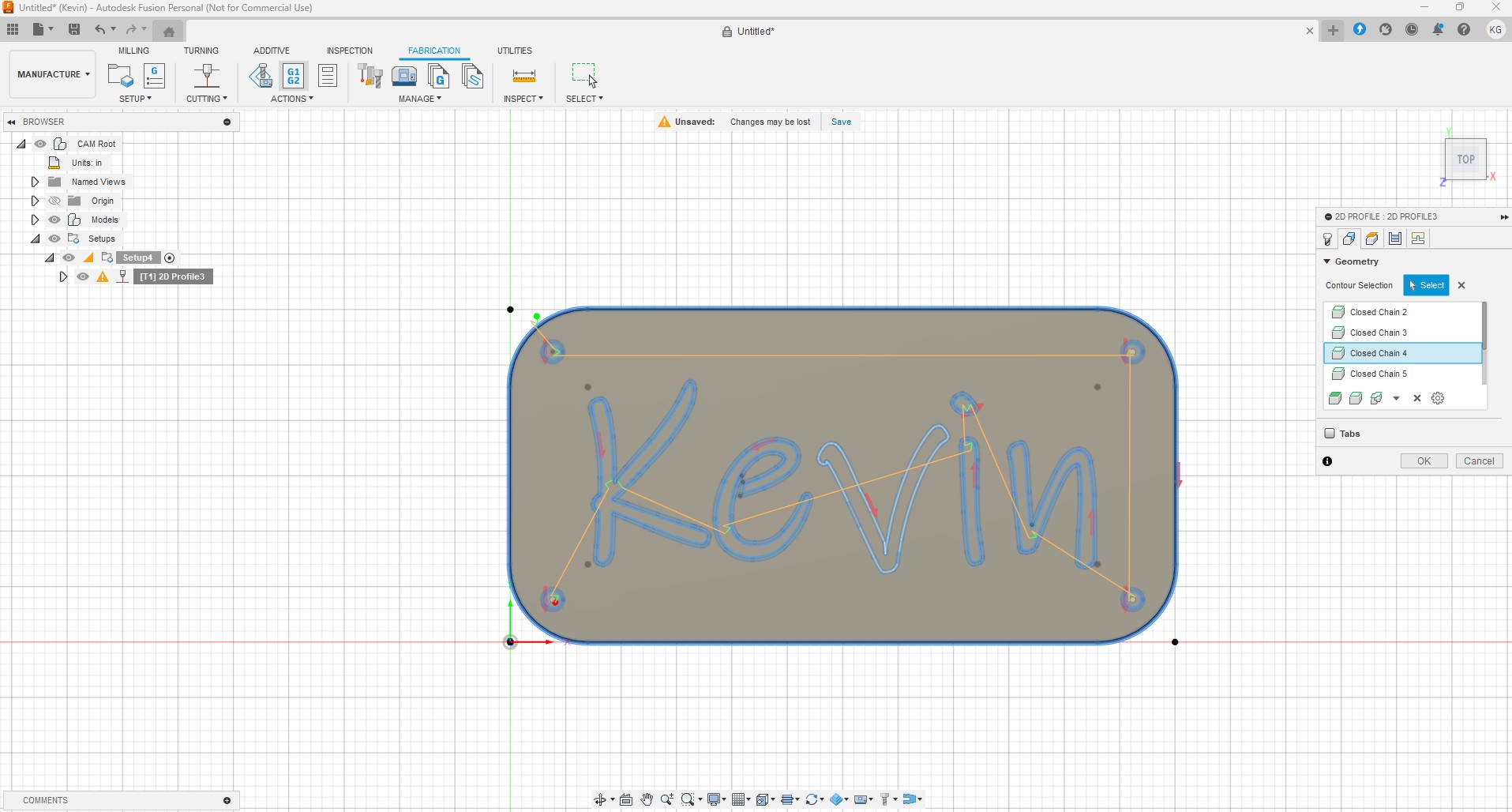The width and height of the screenshot is (1512, 812).
Task: Open Display Settings monitor icon
Action: pyautogui.click(x=714, y=799)
